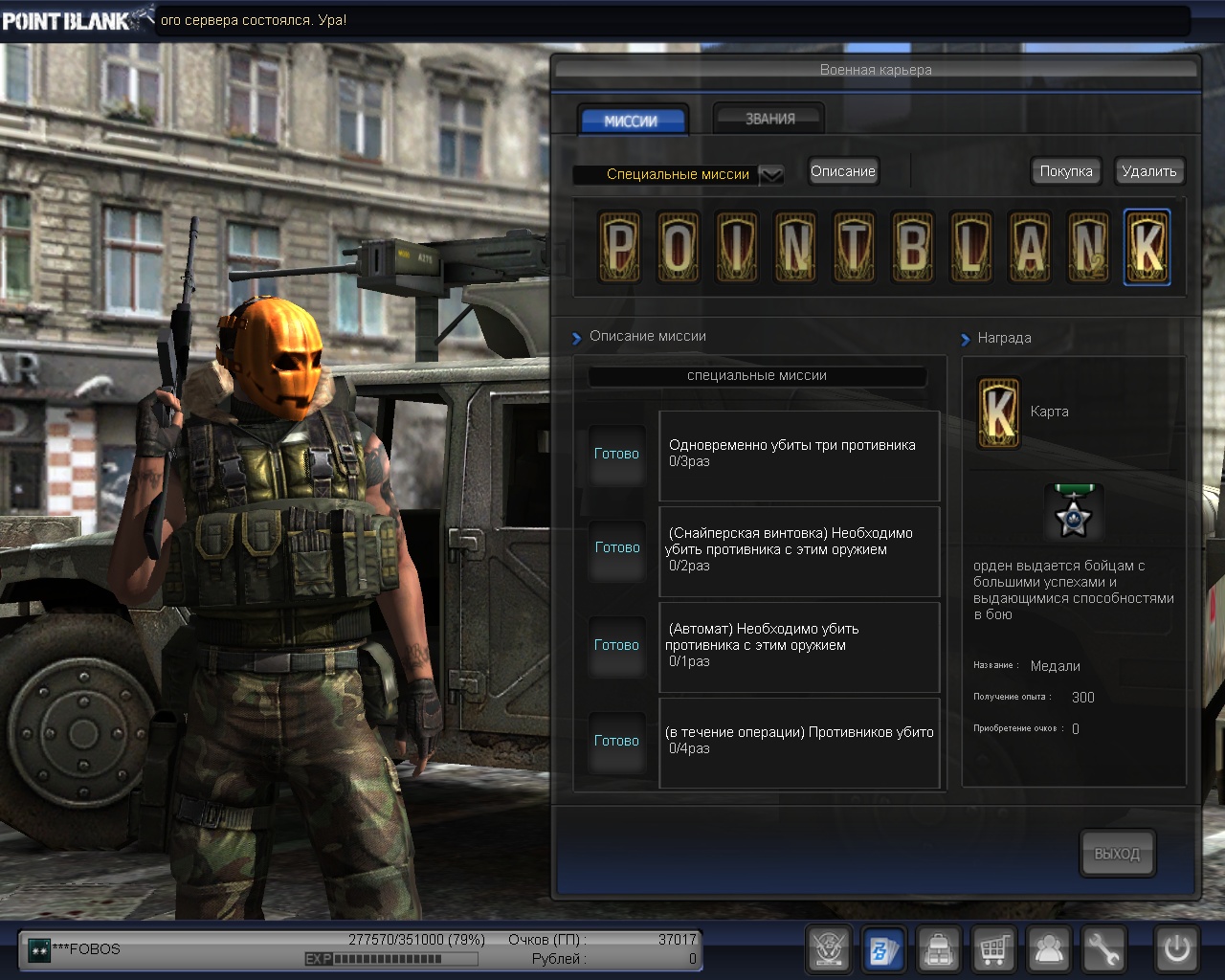Click Готово for the sniper rifle mission

tap(616, 548)
